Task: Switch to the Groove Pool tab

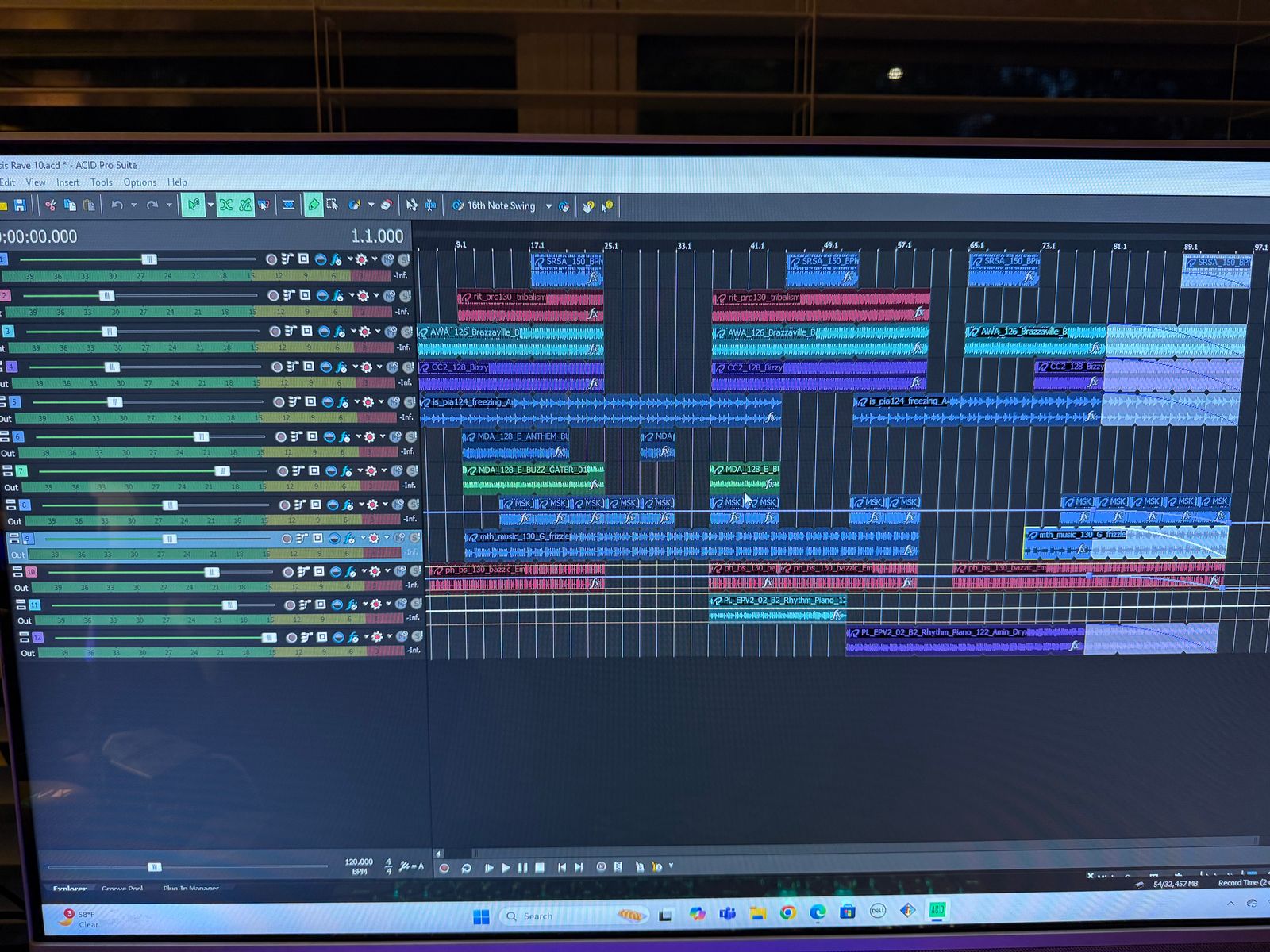Action: pos(122,889)
